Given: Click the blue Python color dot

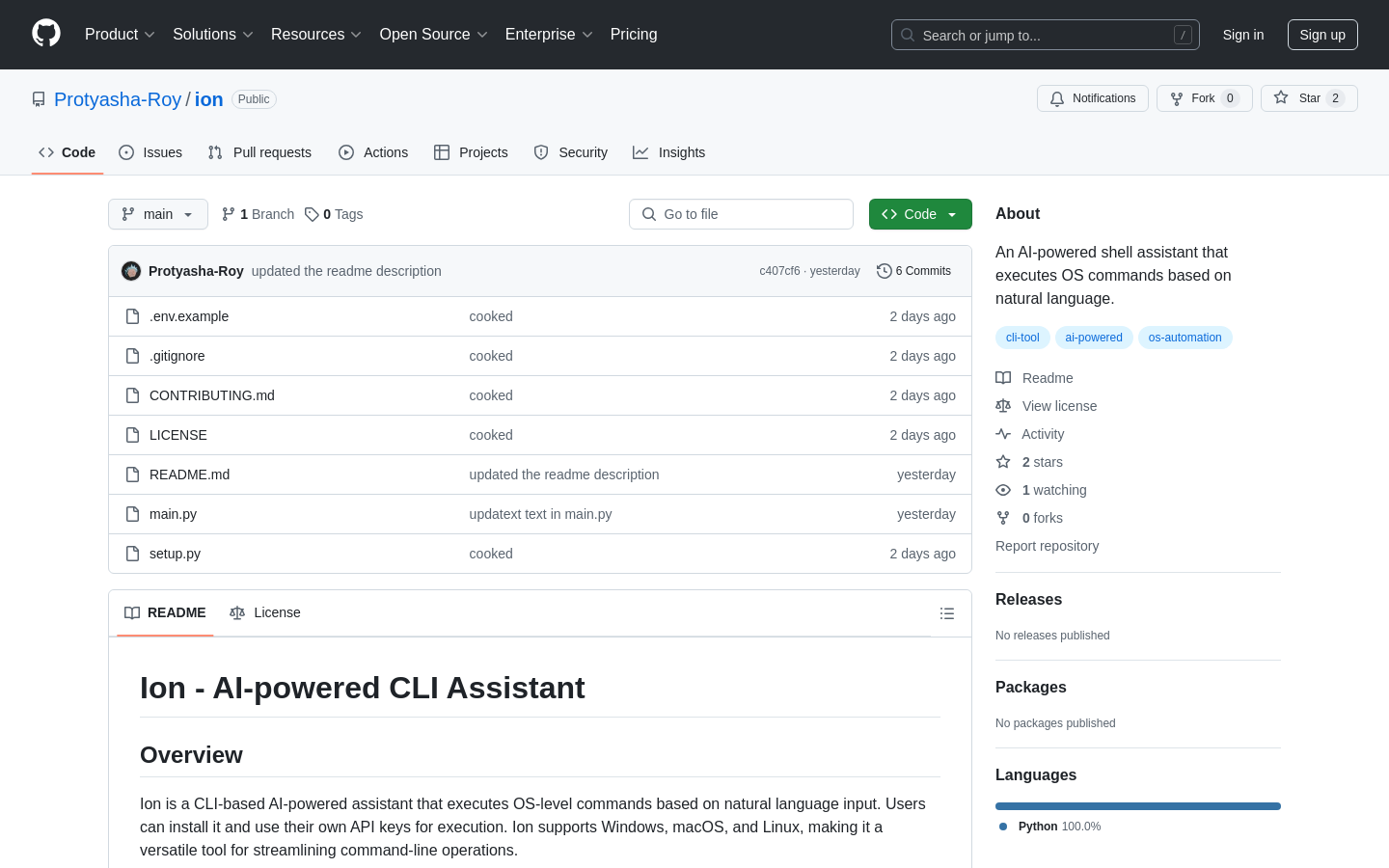Looking at the screenshot, I should tap(1003, 827).
